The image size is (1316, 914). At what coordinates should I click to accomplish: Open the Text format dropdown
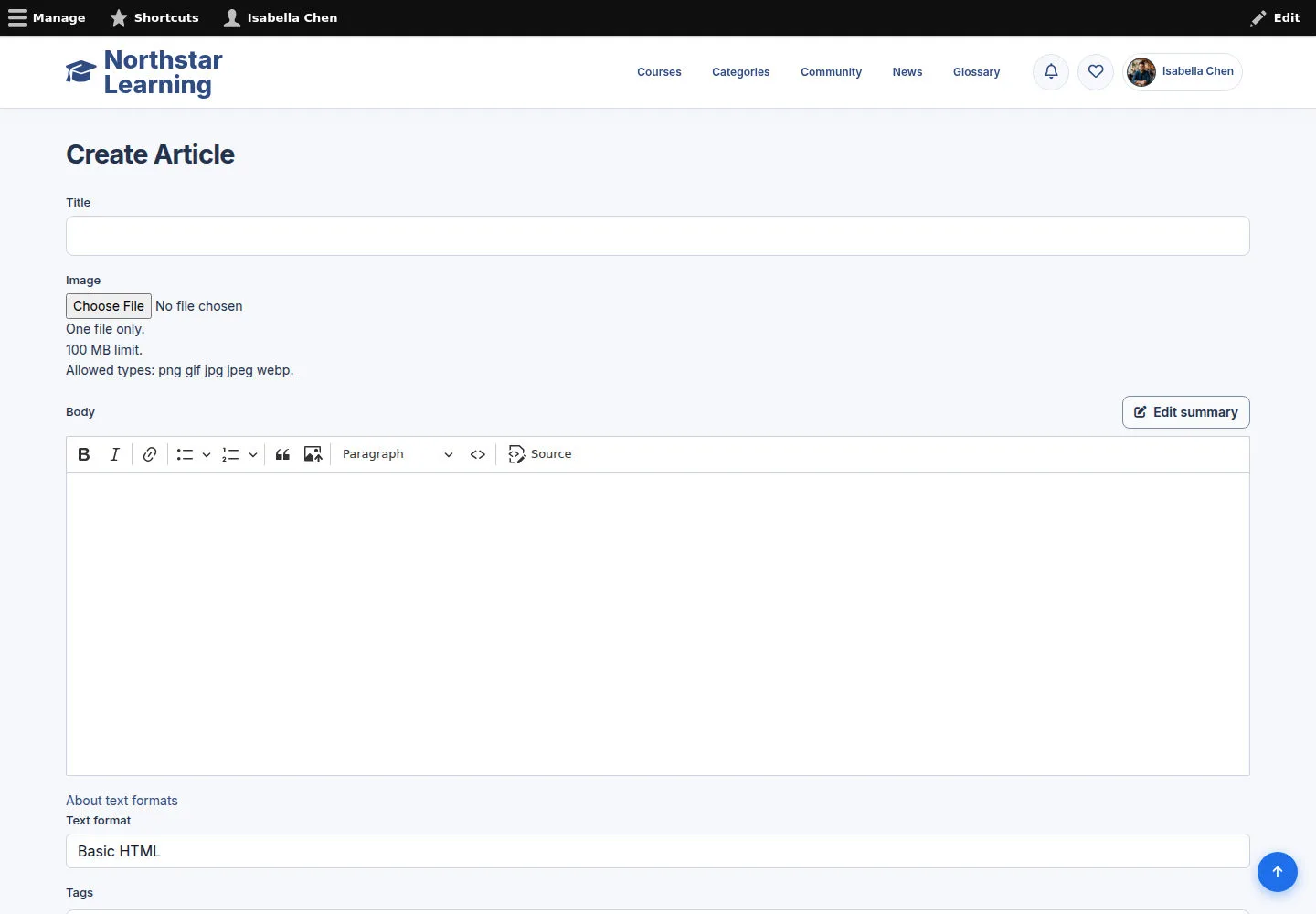658,851
